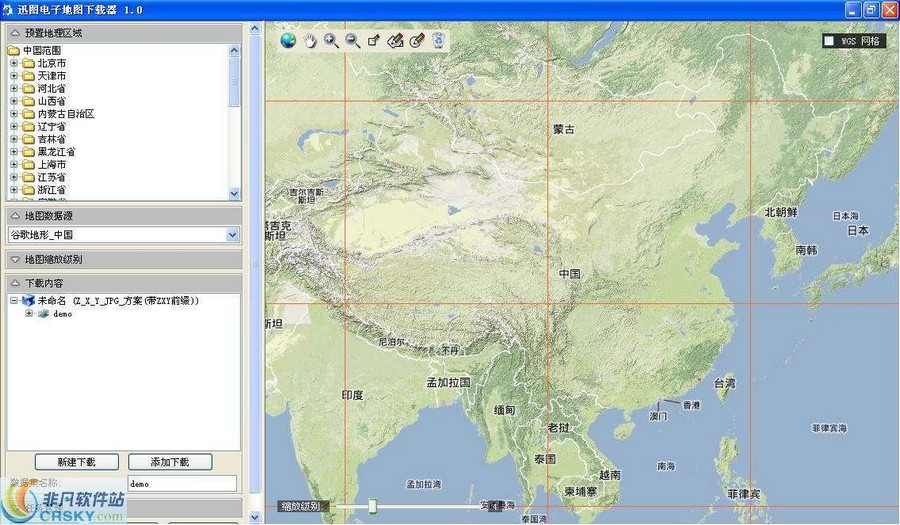Viewport: 900px width, 525px height.
Task: Select the draw polygon region tool
Action: tap(395, 41)
